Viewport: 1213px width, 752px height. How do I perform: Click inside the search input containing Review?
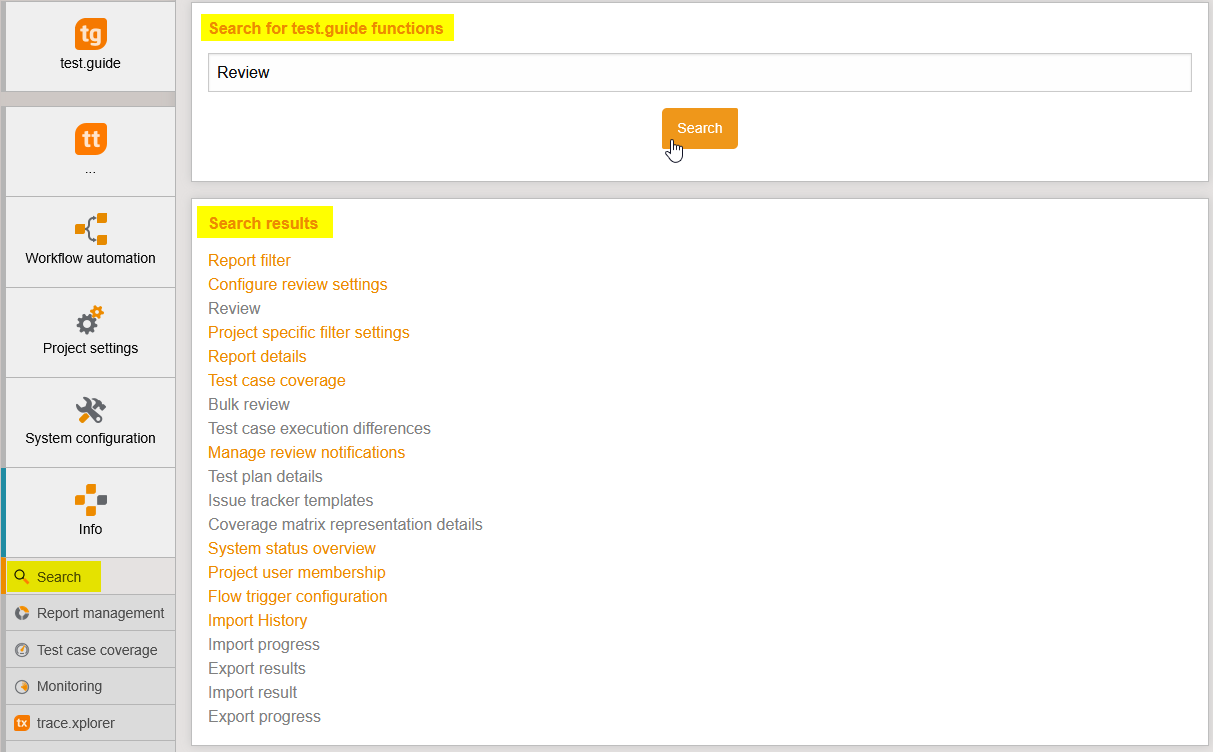pos(698,72)
